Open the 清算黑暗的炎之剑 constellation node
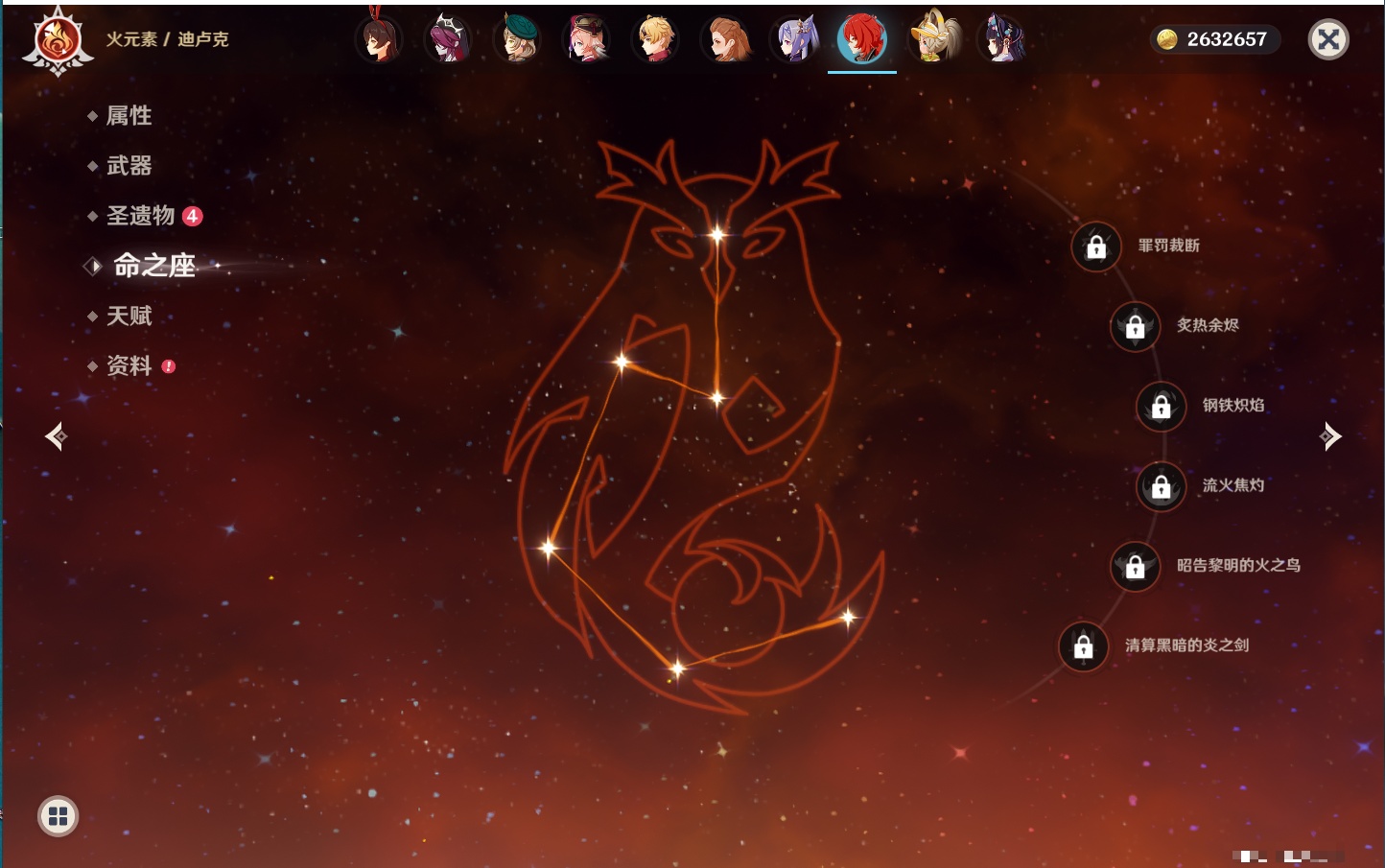 point(1083,646)
